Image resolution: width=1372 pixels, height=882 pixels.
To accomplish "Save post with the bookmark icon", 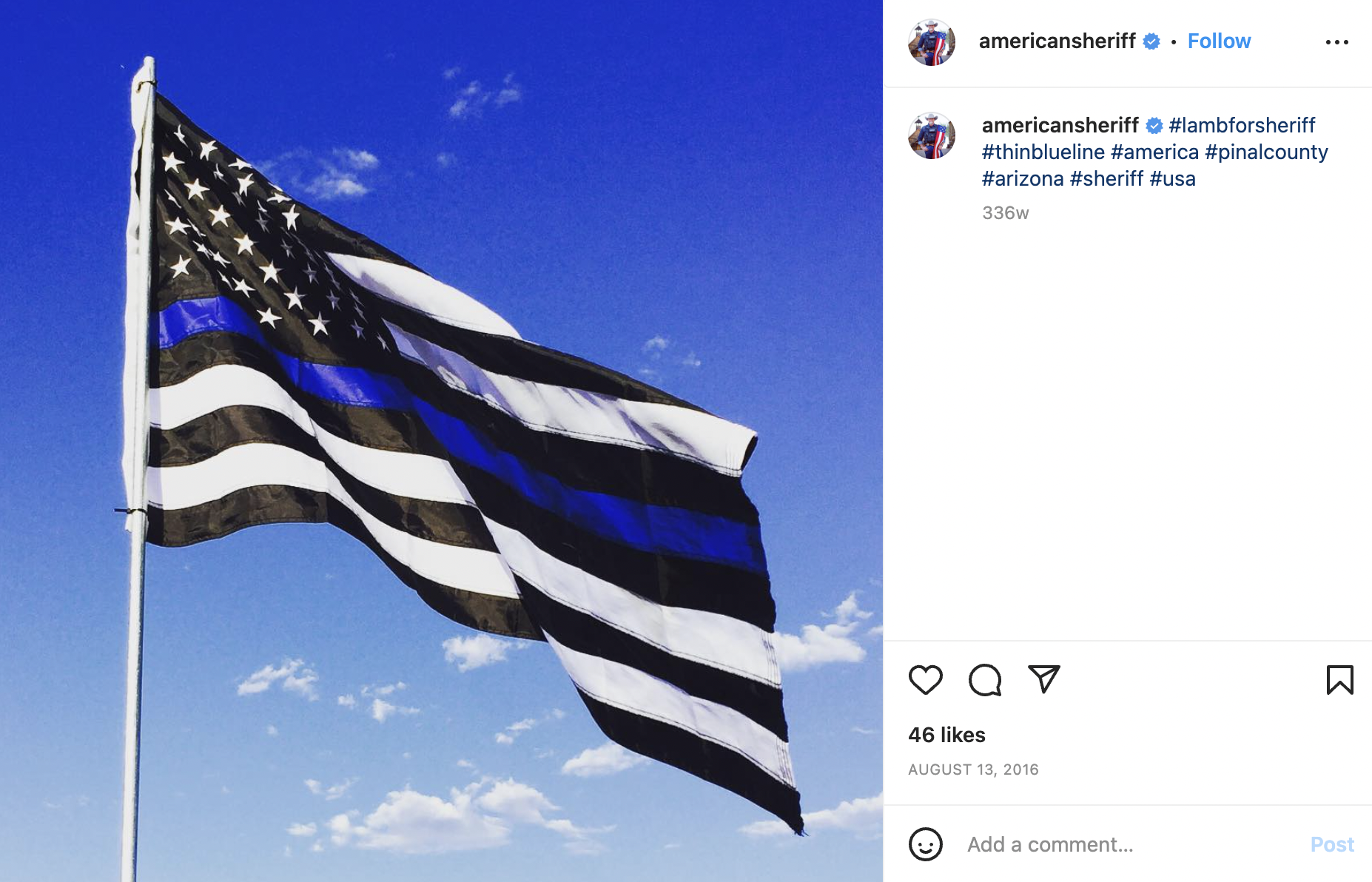I will point(1339,679).
